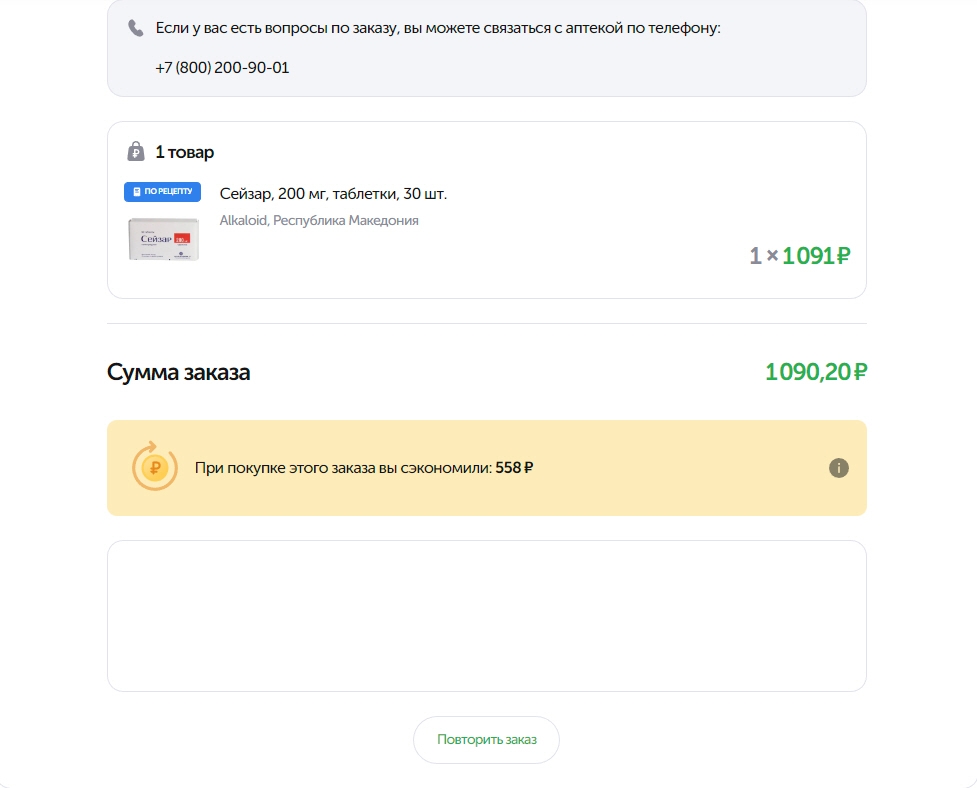Image resolution: width=977 pixels, height=788 pixels.
Task: Click the orange ruble cashback coin icon
Action: (155, 467)
